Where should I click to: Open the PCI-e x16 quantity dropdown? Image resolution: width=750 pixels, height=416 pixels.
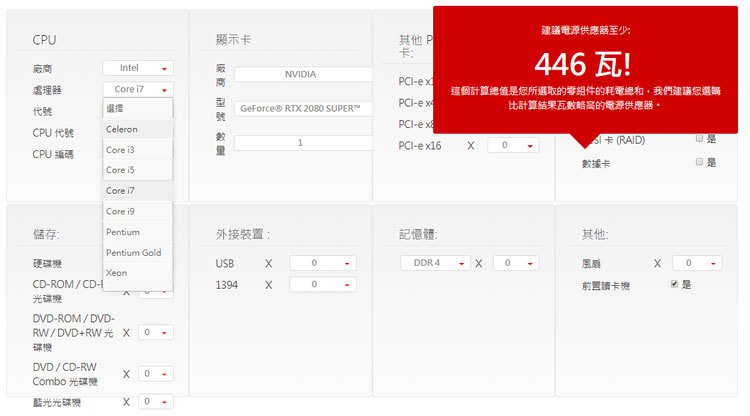click(x=513, y=145)
